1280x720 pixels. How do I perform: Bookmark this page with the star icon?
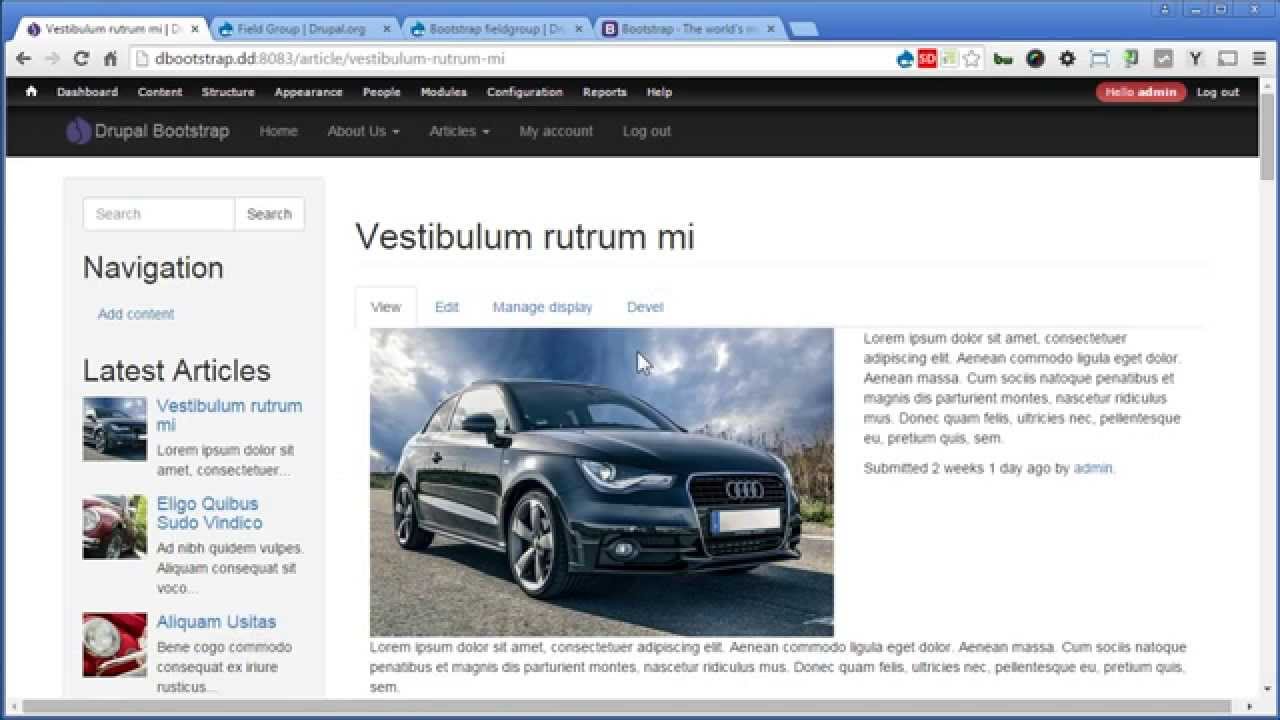971,59
